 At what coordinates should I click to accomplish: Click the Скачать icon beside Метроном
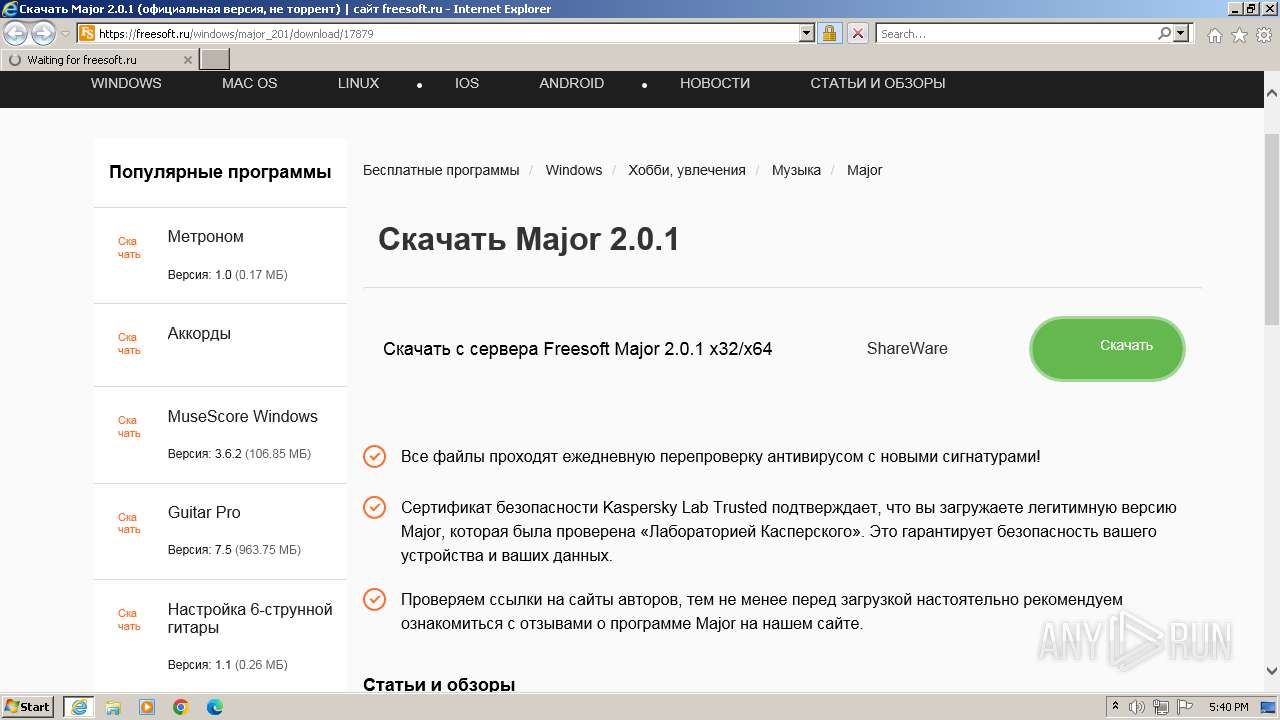[129, 248]
